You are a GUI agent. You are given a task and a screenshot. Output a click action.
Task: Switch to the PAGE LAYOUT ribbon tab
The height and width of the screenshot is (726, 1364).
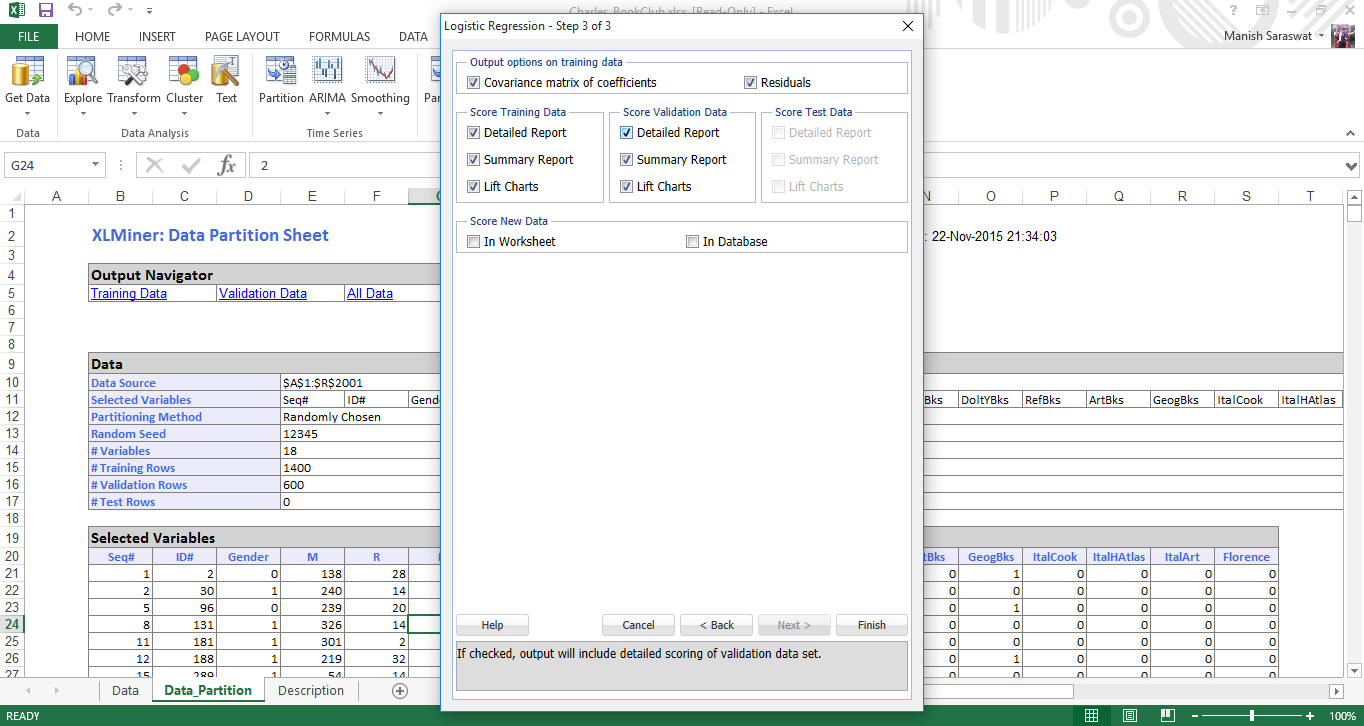(242, 37)
